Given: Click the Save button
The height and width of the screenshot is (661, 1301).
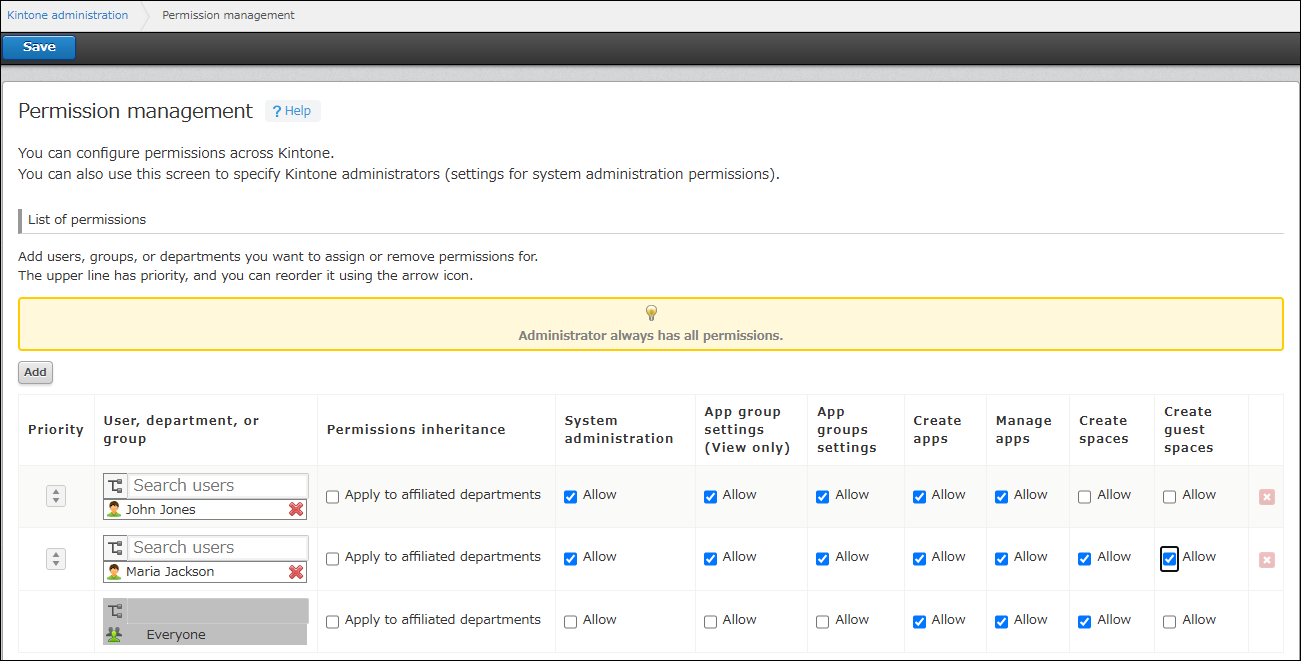Looking at the screenshot, I should pyautogui.click(x=38, y=46).
